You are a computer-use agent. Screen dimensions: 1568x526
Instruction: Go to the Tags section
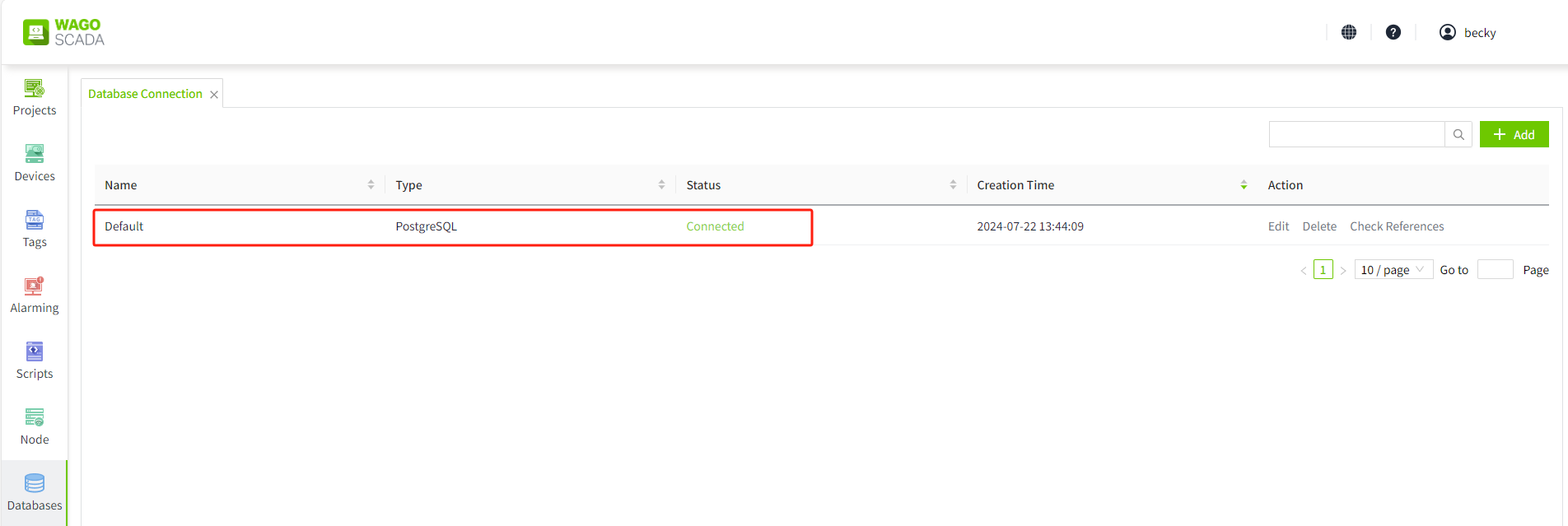click(x=35, y=229)
